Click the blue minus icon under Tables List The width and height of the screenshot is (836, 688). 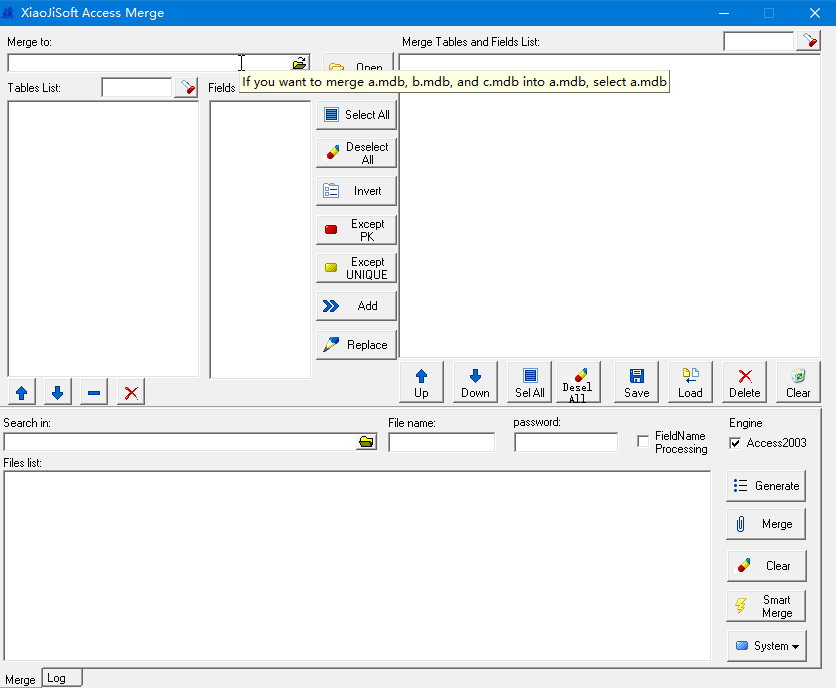tap(94, 393)
